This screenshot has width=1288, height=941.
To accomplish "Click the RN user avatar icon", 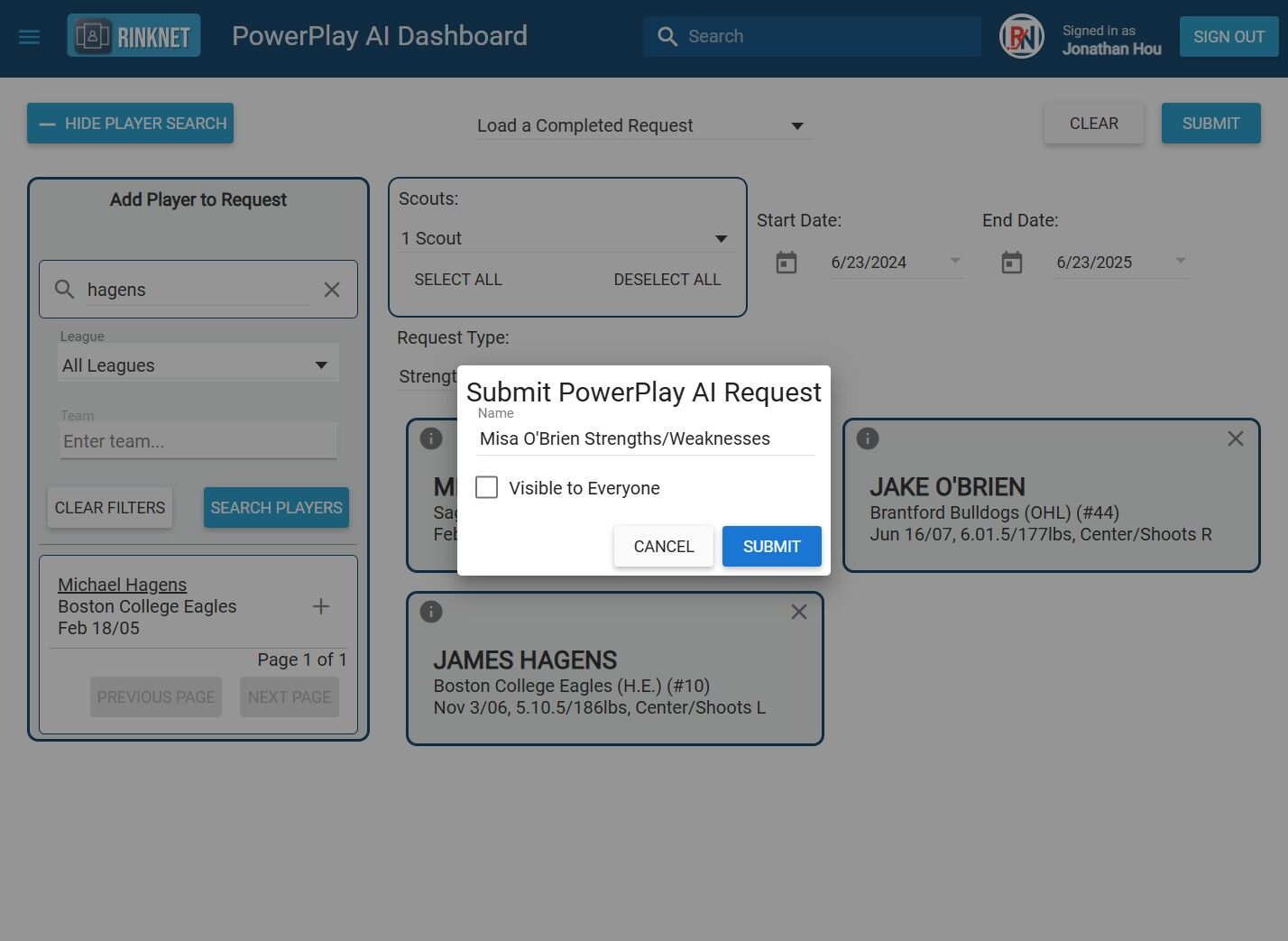I will click(x=1022, y=37).
